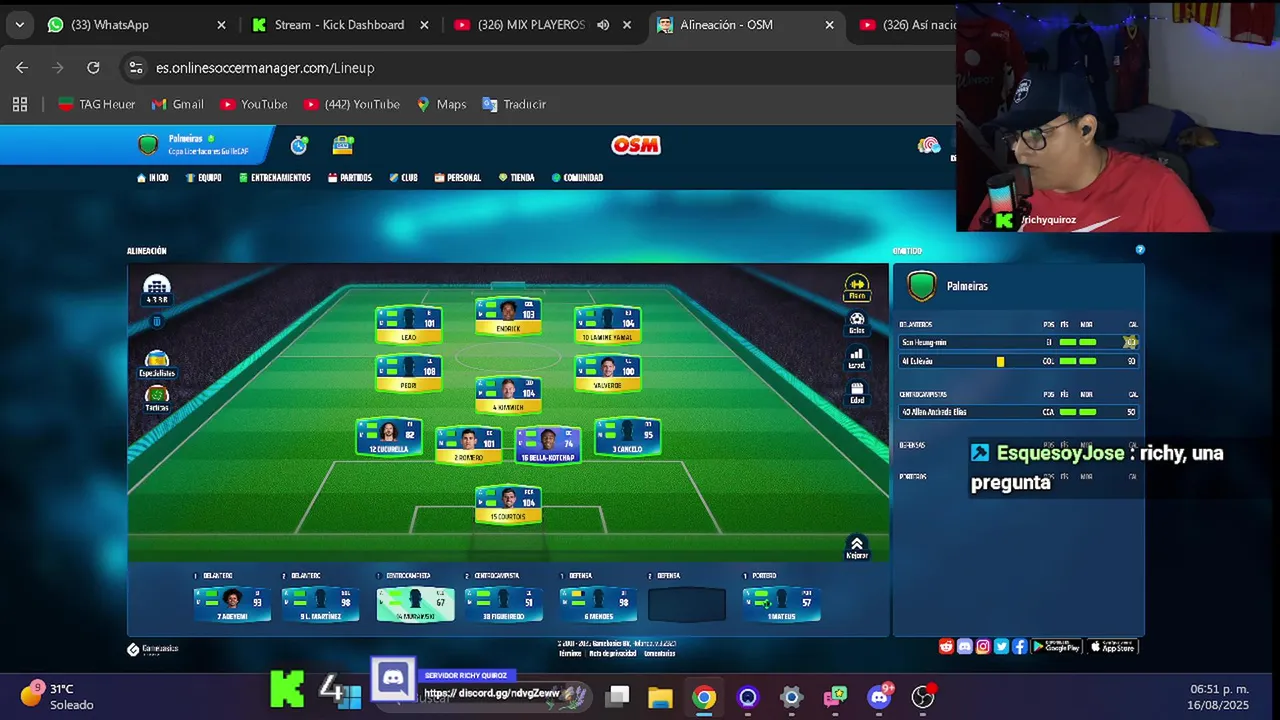Image resolution: width=1280 pixels, height=720 pixels.
Task: Open the PARTIDOS menu
Action: click(x=350, y=178)
